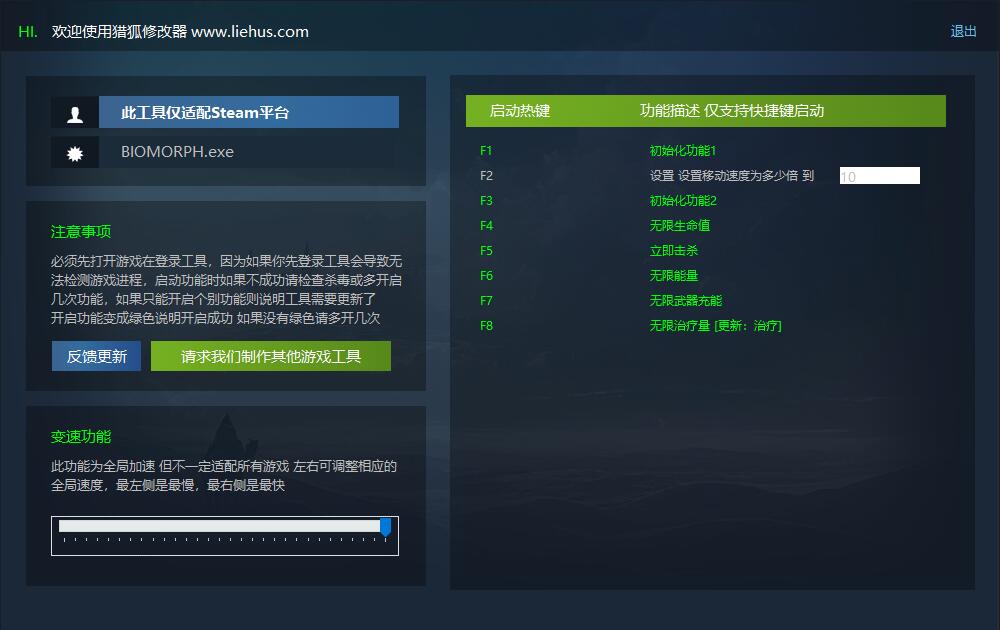Click 无限武器充能 function entry
The width and height of the screenshot is (1000, 630).
[x=686, y=300]
